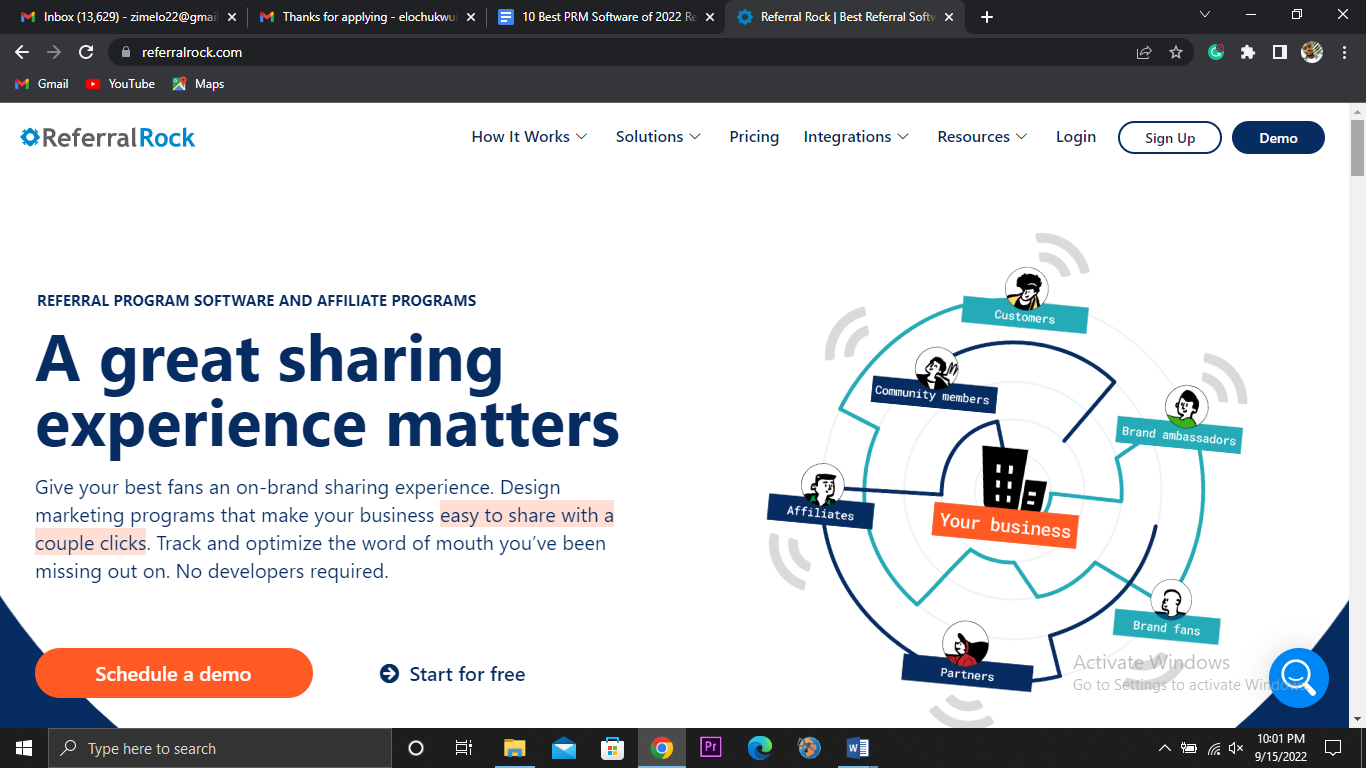Show Chrome's side panel
The width and height of the screenshot is (1366, 768).
1279,52
